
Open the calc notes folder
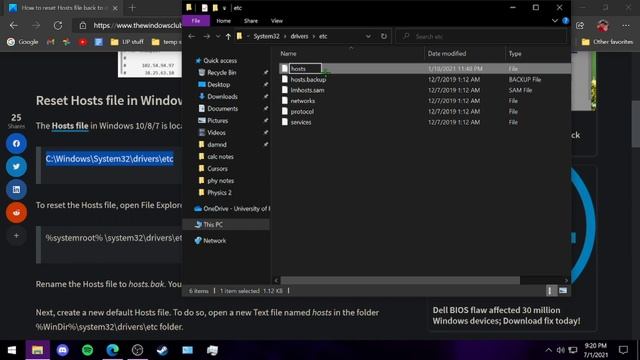(220, 156)
